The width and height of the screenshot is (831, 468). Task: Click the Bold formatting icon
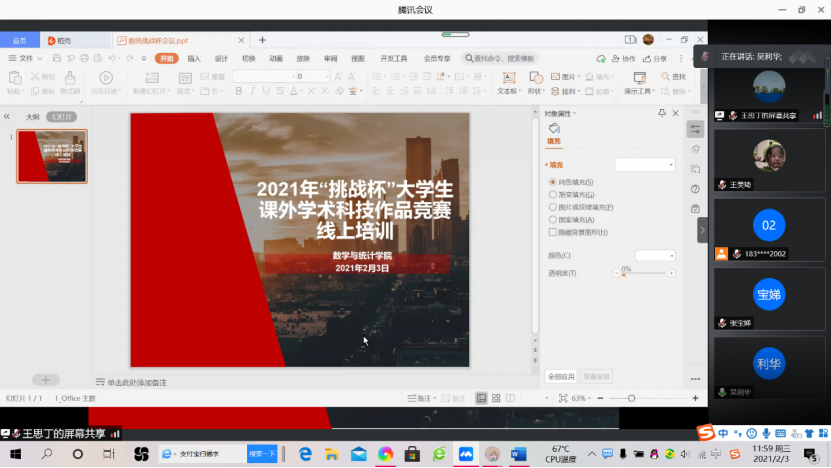click(238, 92)
